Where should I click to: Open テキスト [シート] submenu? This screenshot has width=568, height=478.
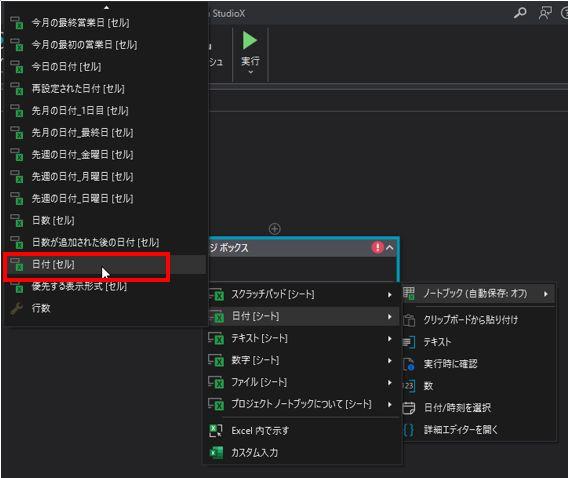(x=304, y=338)
